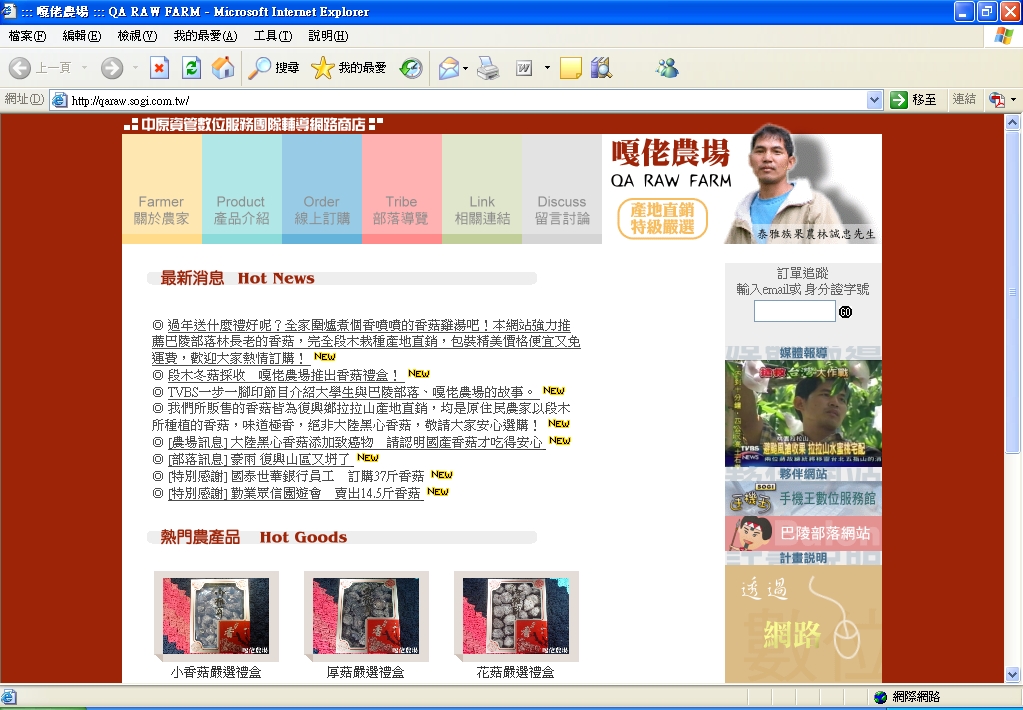Click the order tracking email input field
The height and width of the screenshot is (710, 1023).
(x=795, y=311)
